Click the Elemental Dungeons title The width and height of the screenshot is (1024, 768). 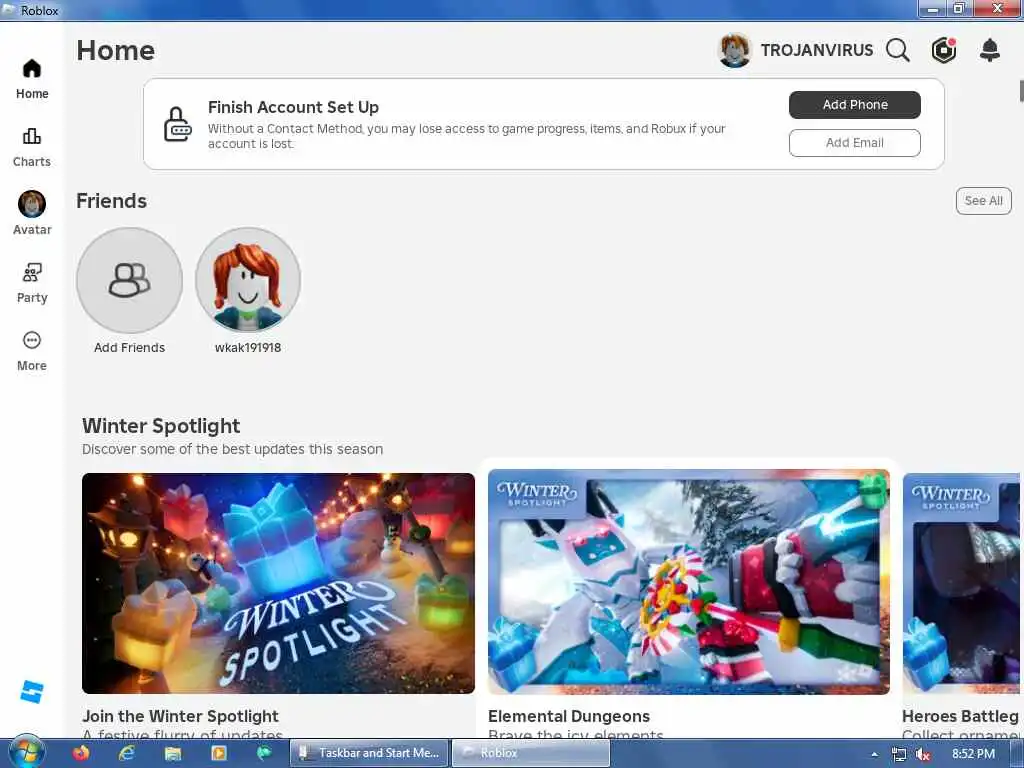point(569,716)
